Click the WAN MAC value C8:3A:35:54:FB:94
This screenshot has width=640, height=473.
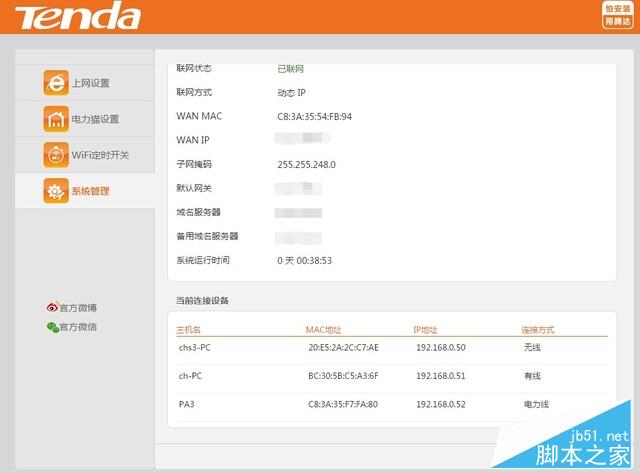pyautogui.click(x=314, y=117)
